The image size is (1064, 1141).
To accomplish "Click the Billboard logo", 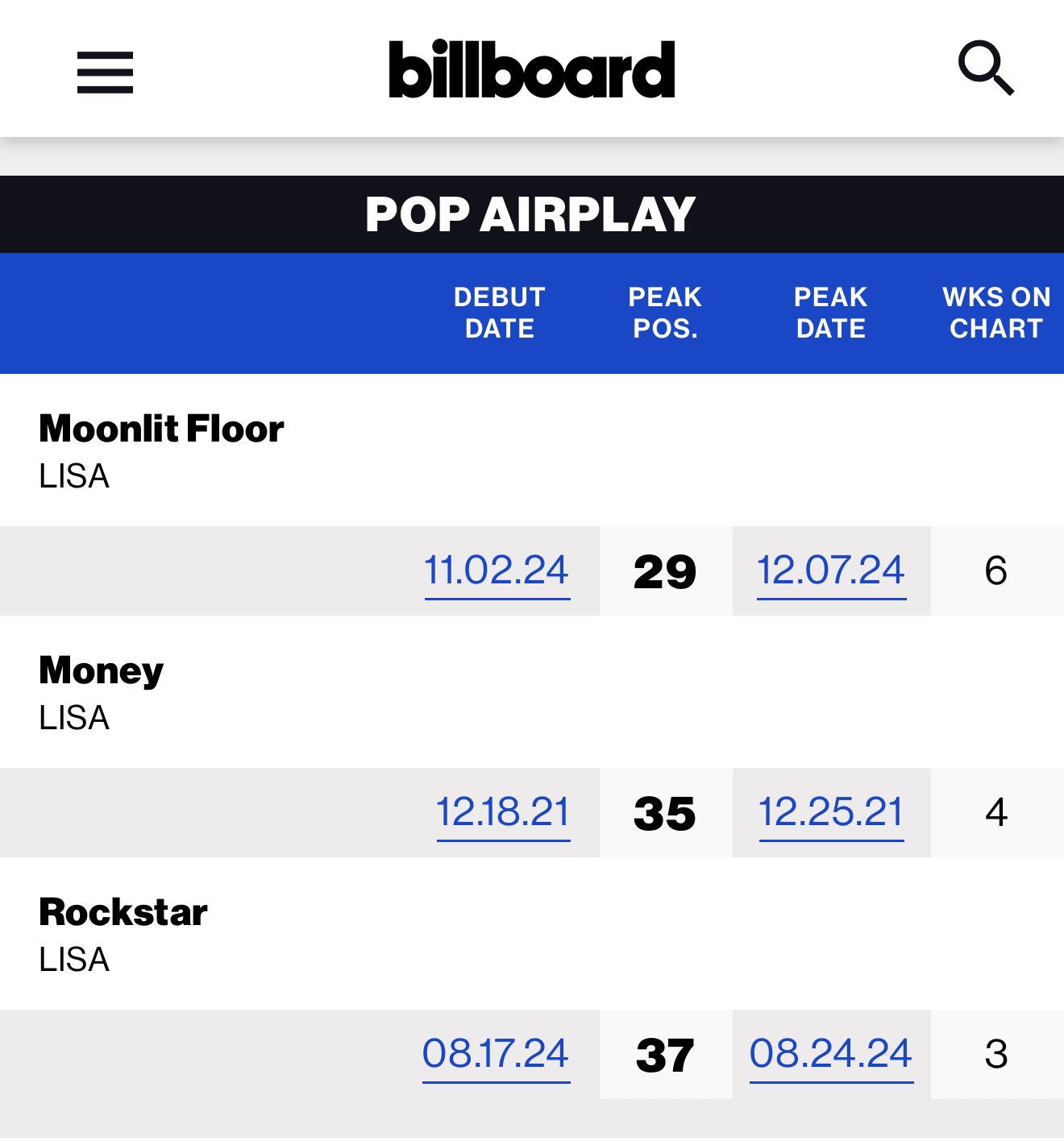I will click(x=532, y=69).
